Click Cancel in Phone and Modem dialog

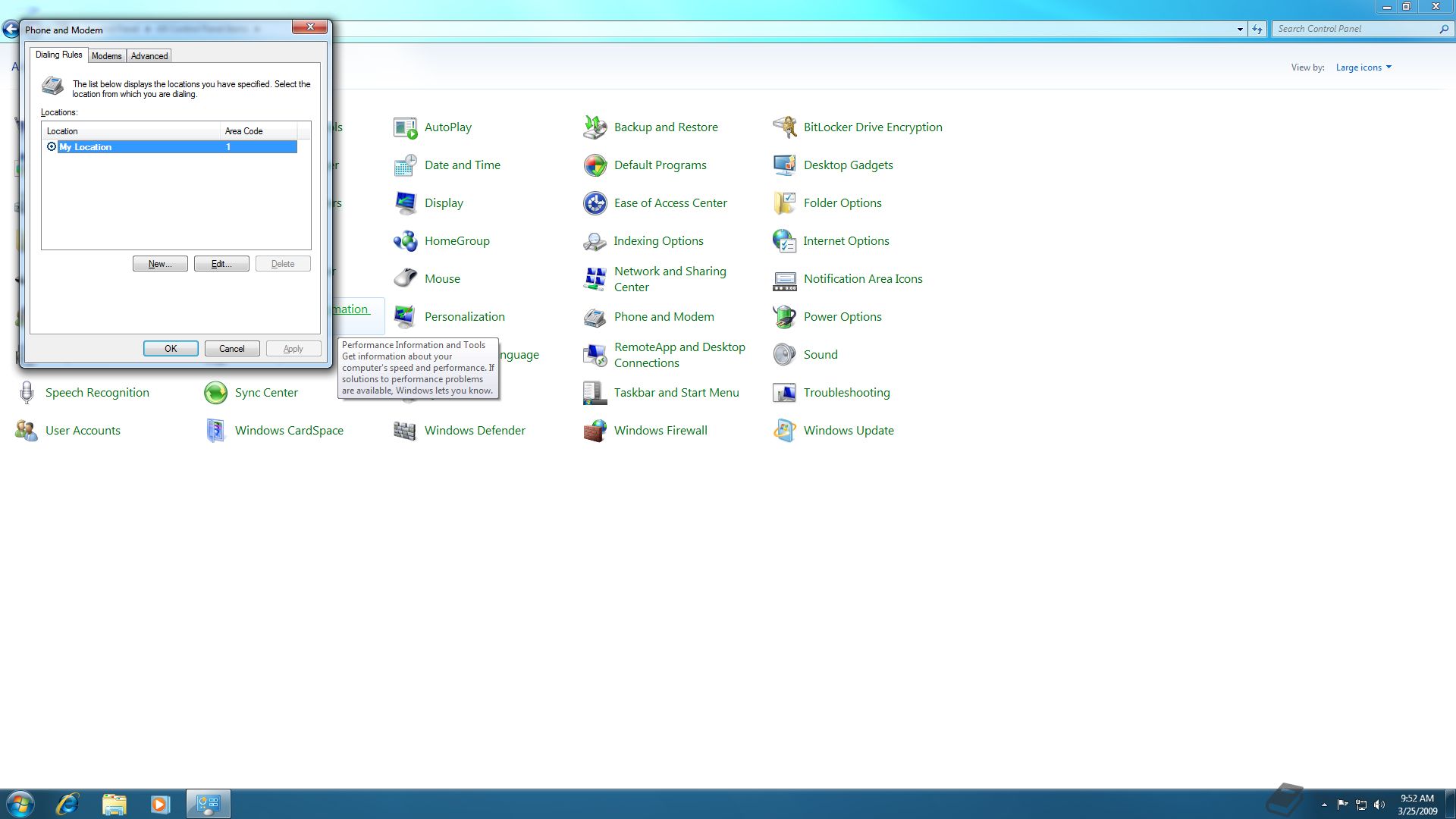[232, 349]
